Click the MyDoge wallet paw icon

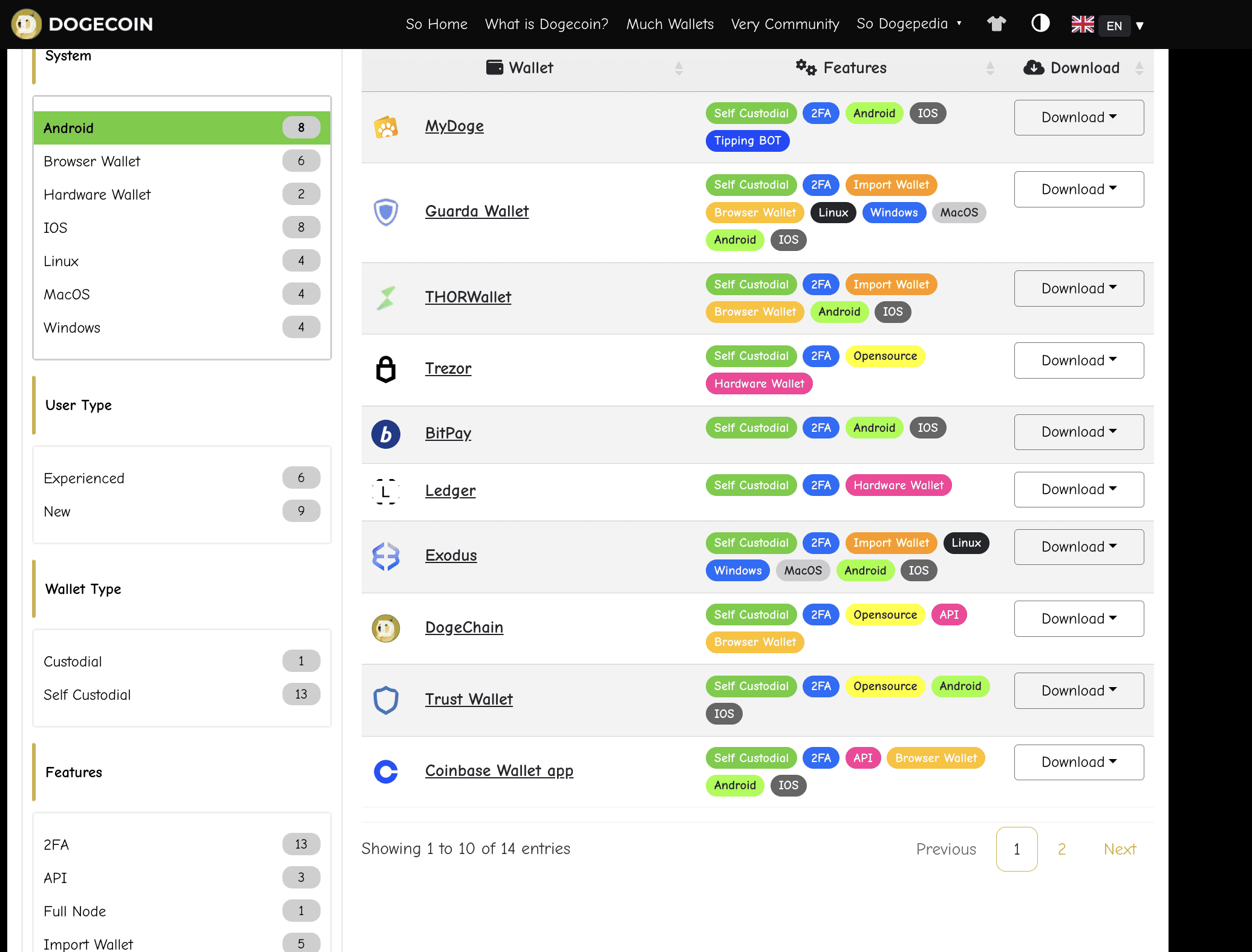point(386,127)
